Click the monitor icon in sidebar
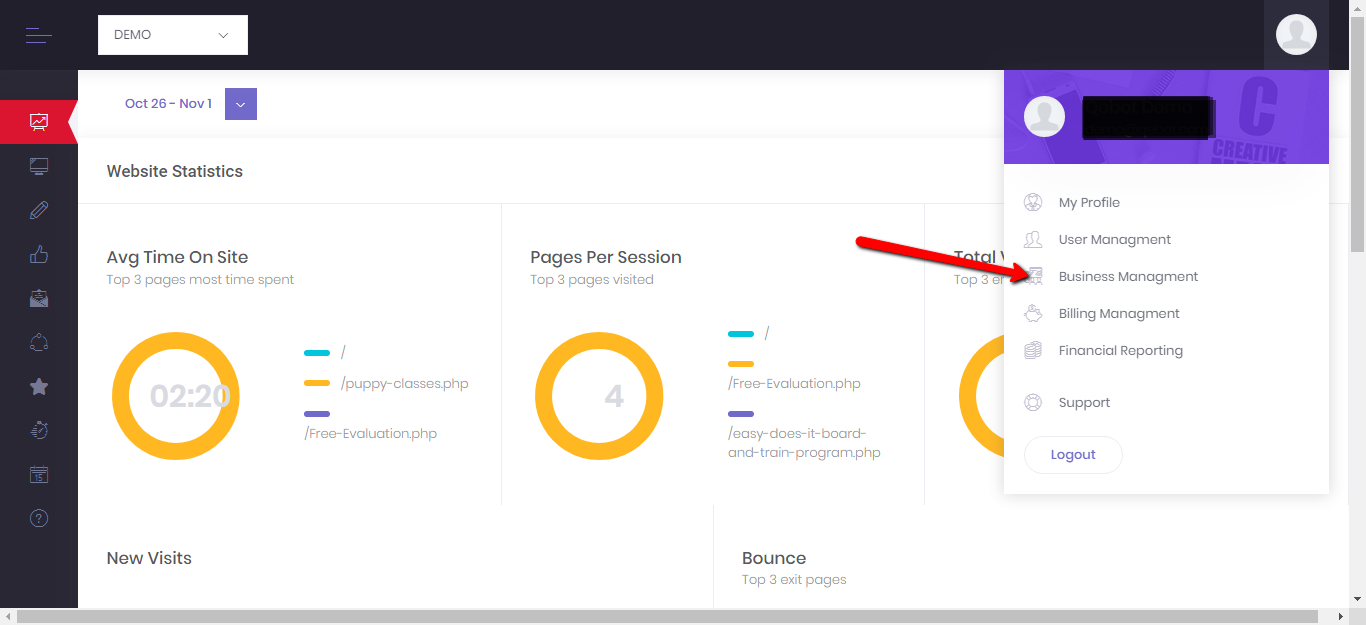Screen dimensions: 1366x625 (39, 166)
